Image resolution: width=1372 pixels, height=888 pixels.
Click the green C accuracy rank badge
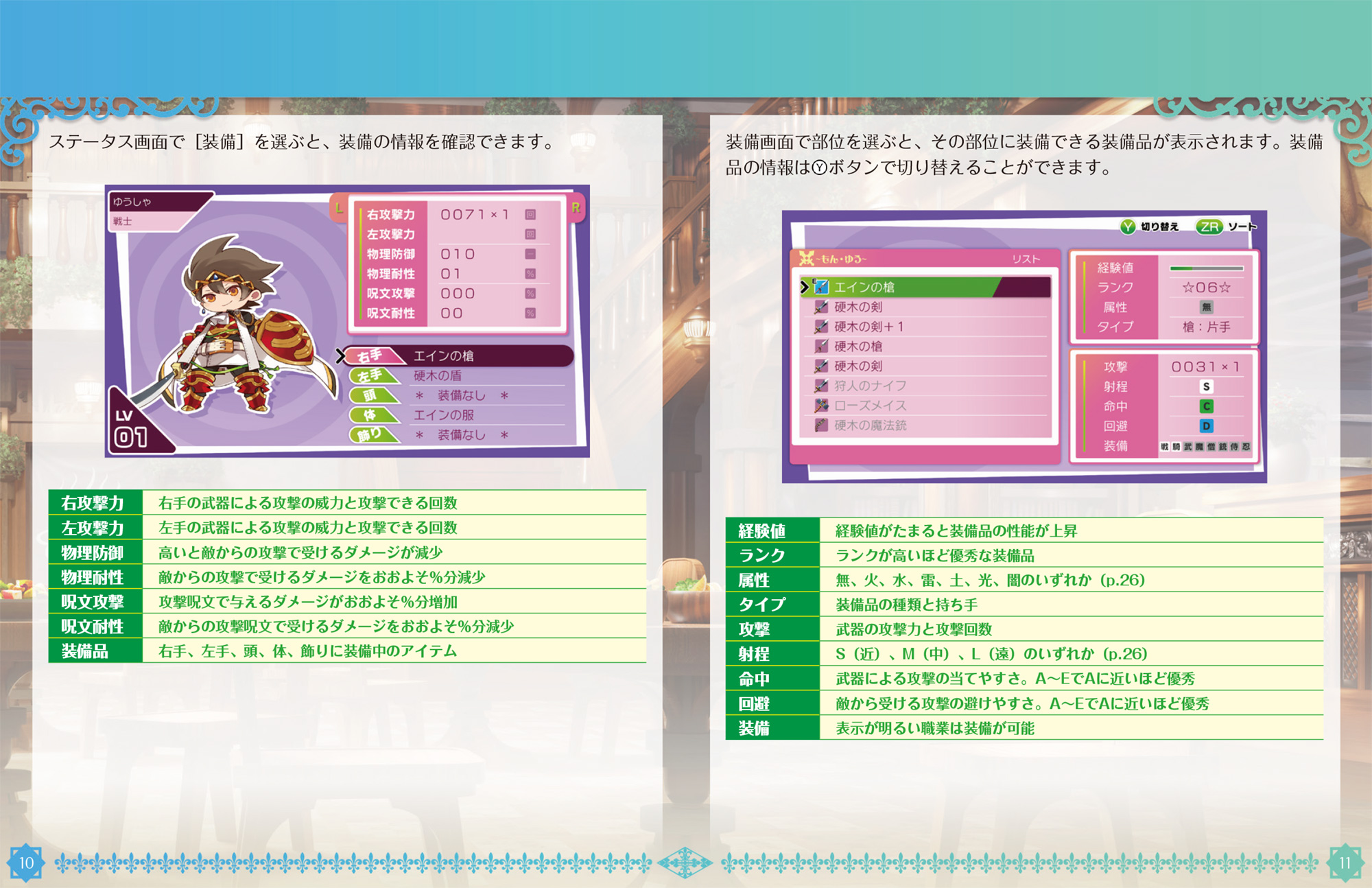pos(1206,406)
